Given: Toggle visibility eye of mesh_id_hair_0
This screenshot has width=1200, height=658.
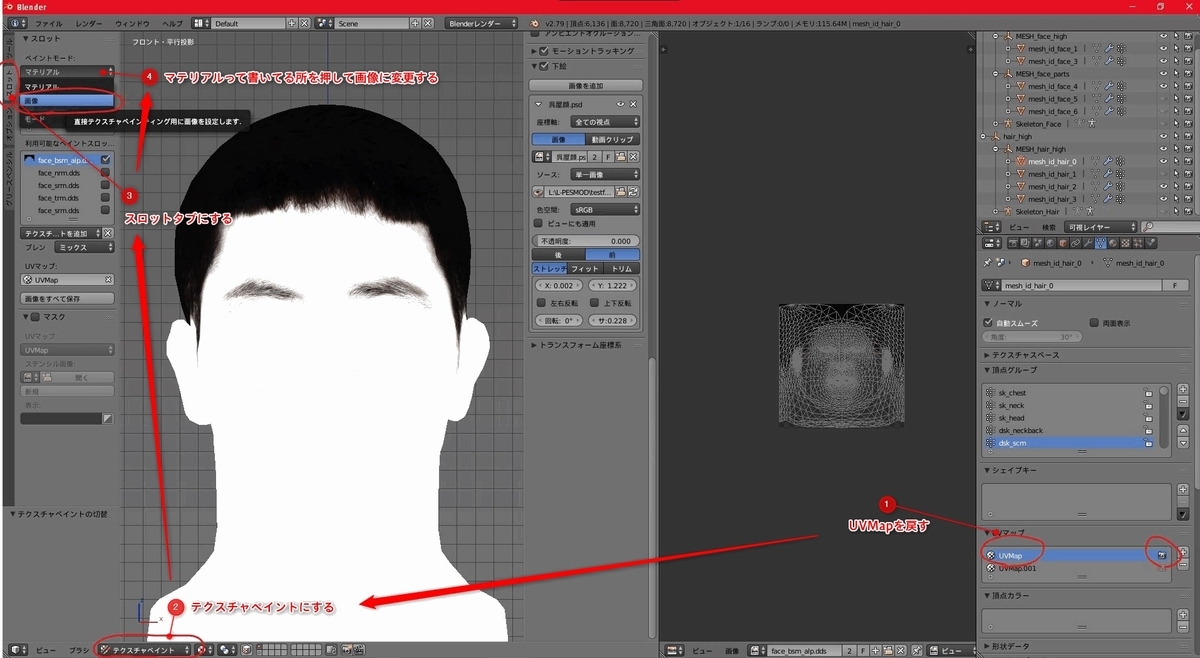Looking at the screenshot, I should [1163, 161].
